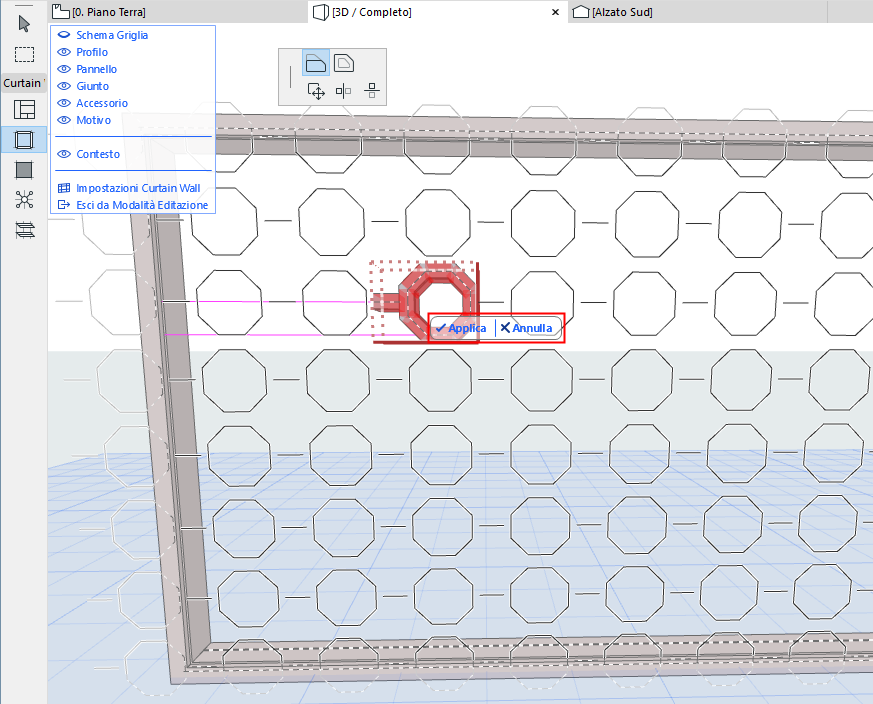Select the highlighted Frame tool
The height and width of the screenshot is (704, 873).
click(x=22, y=139)
